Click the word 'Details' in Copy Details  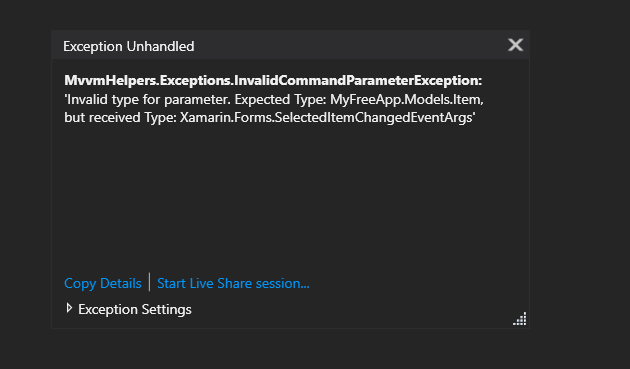pyautogui.click(x=121, y=283)
